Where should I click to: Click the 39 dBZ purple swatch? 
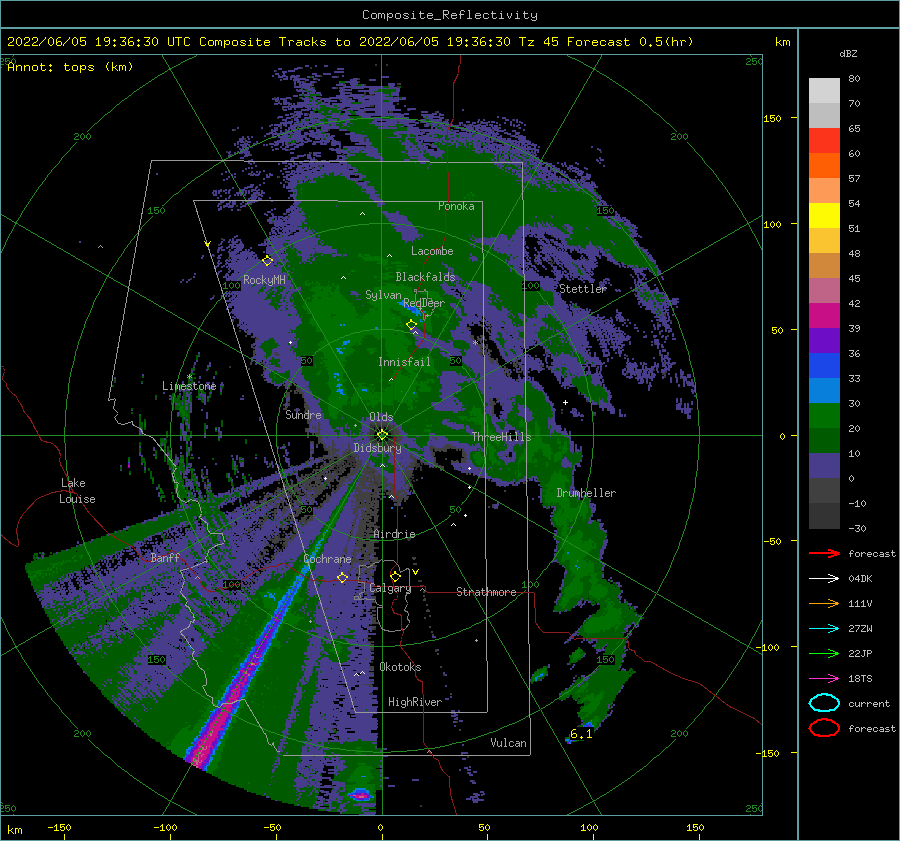pos(824,340)
